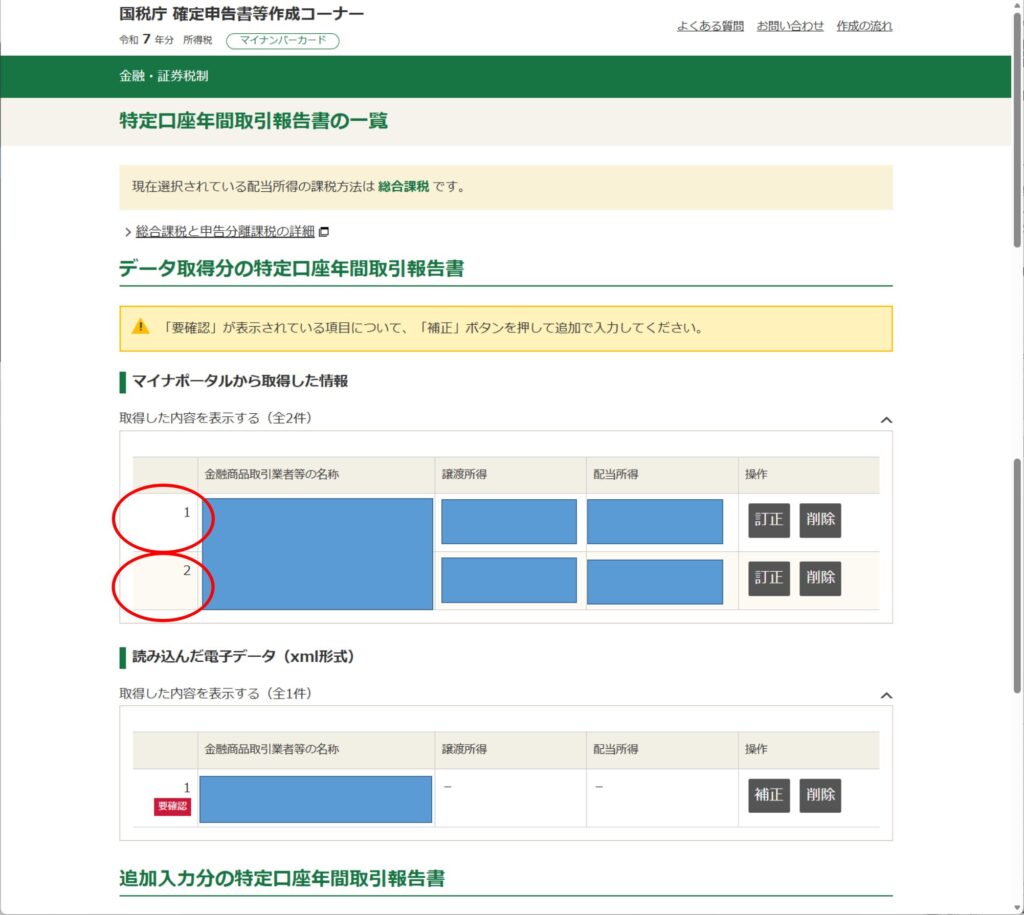The height and width of the screenshot is (915, 1024).
Task: Click the blue name cell in the xml row
Action: [316, 798]
